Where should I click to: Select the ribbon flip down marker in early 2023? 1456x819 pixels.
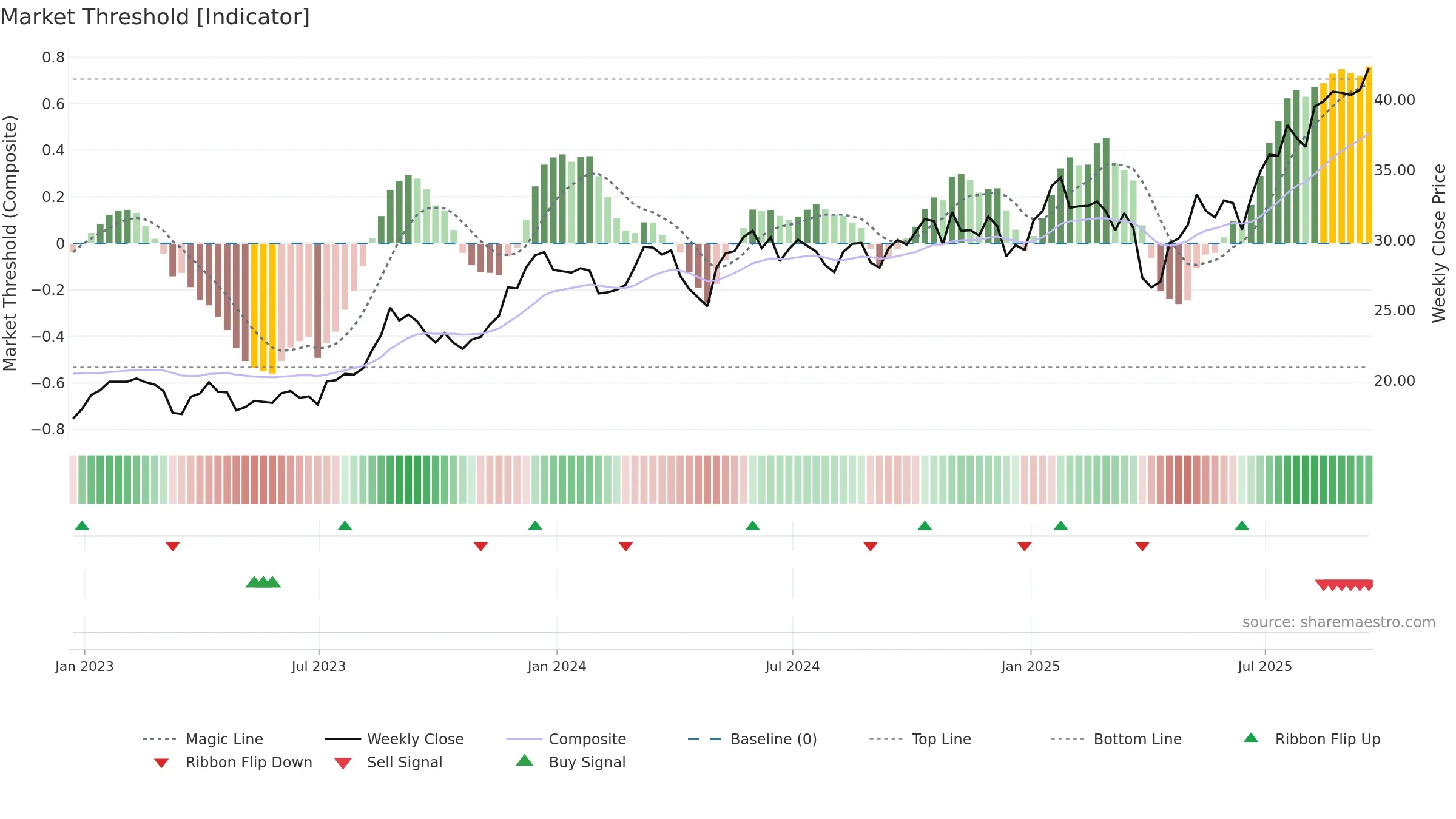coord(172,547)
